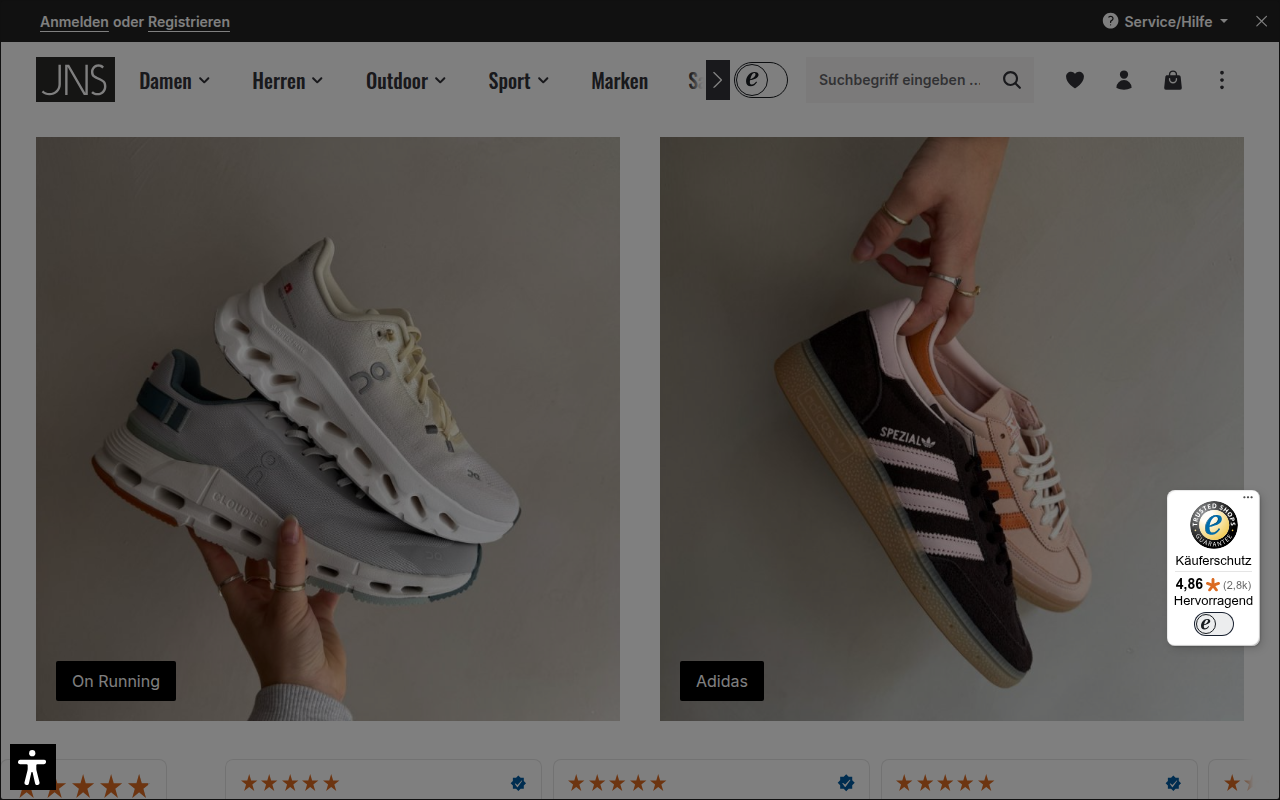Follow the Anmelden link
This screenshot has width=1280, height=800.
click(x=74, y=22)
